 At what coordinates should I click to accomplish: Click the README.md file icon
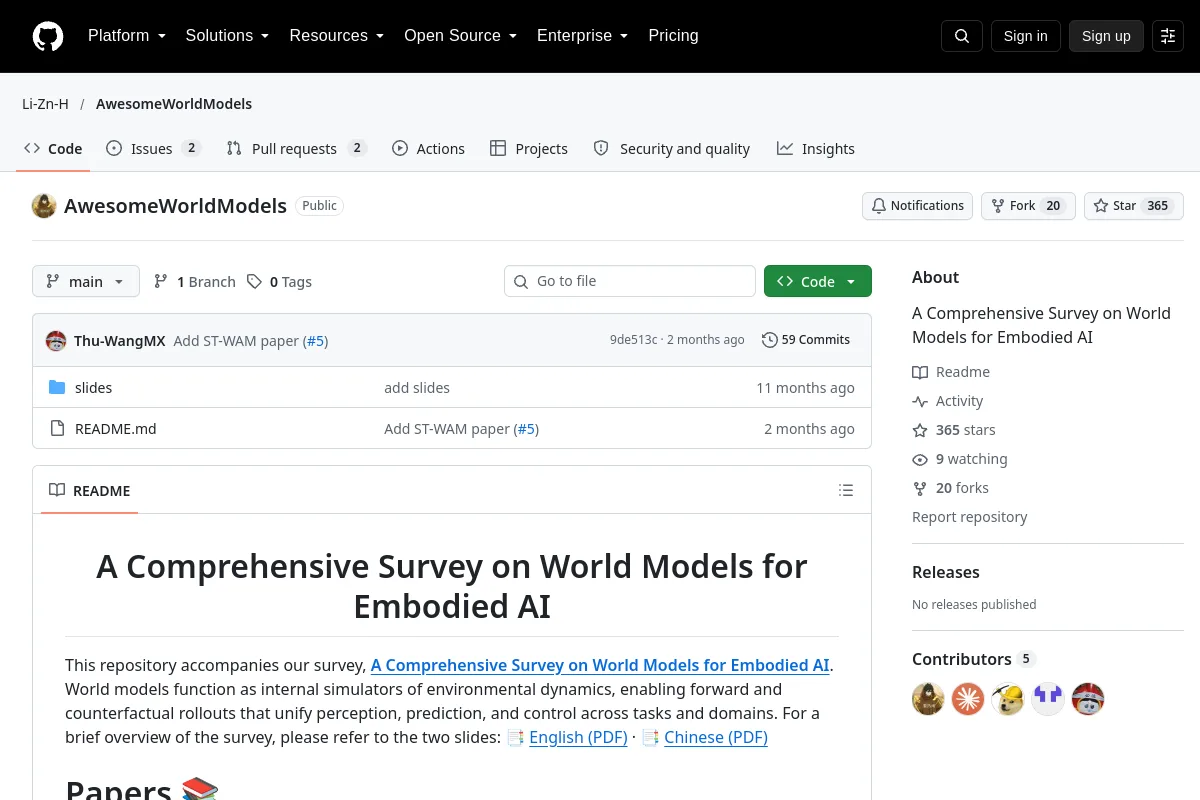coord(57,429)
